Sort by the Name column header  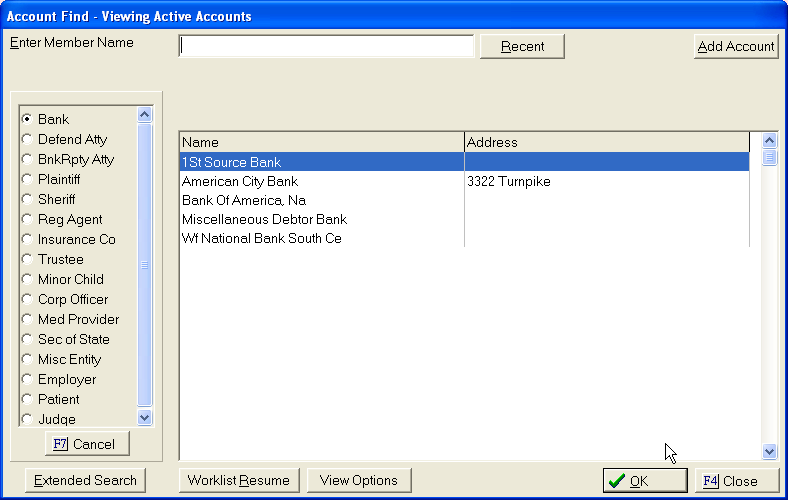coord(321,142)
